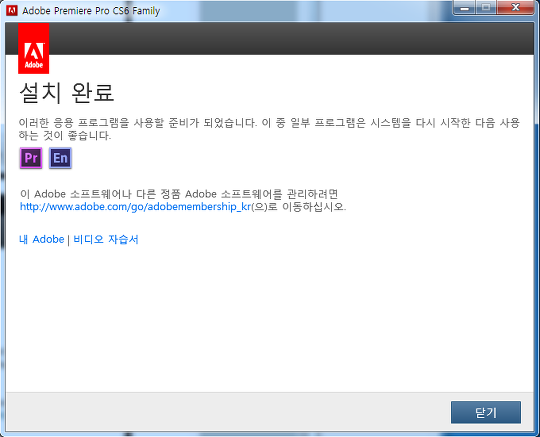Screen dimensions: 540x437
Task: Close the window using the X button
Action: coord(516,8)
